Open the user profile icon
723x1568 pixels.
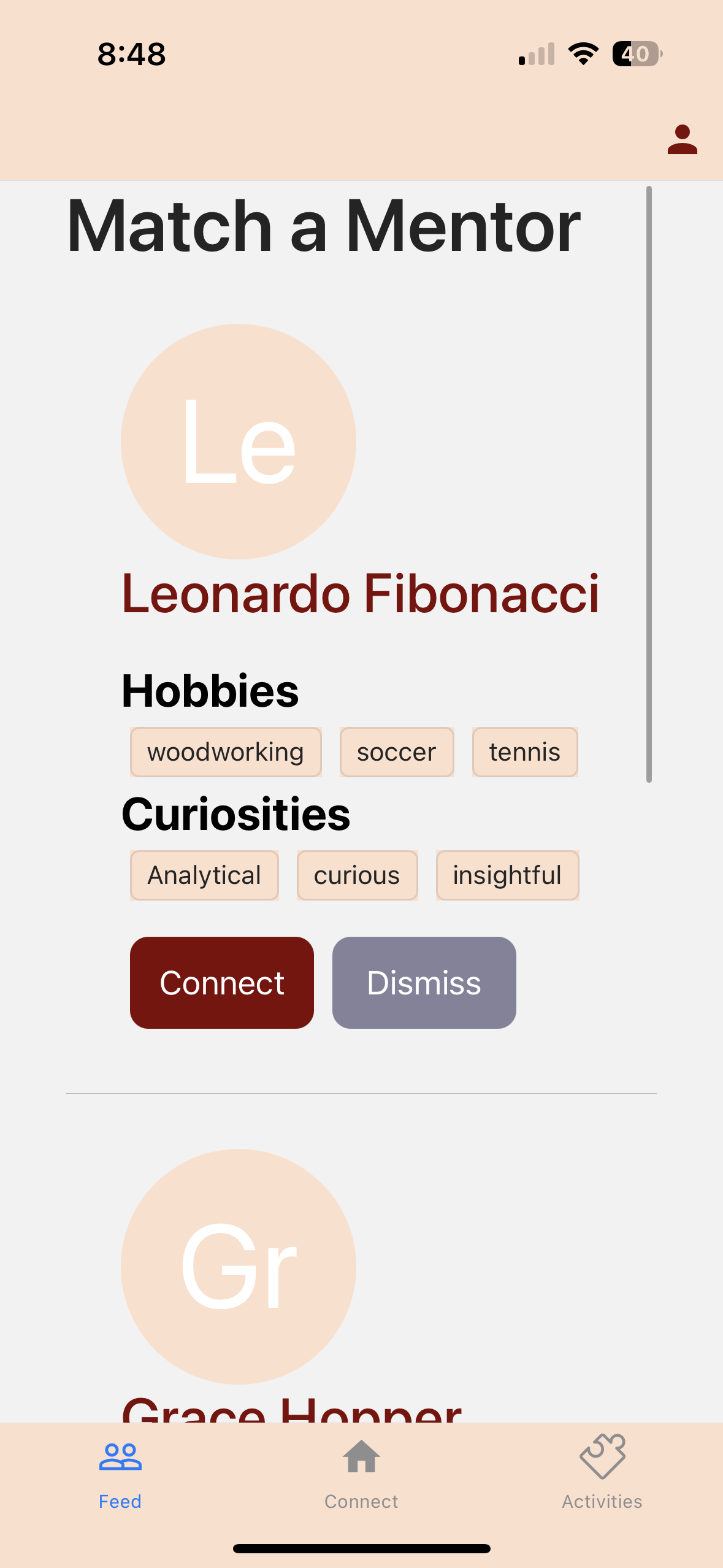point(682,139)
